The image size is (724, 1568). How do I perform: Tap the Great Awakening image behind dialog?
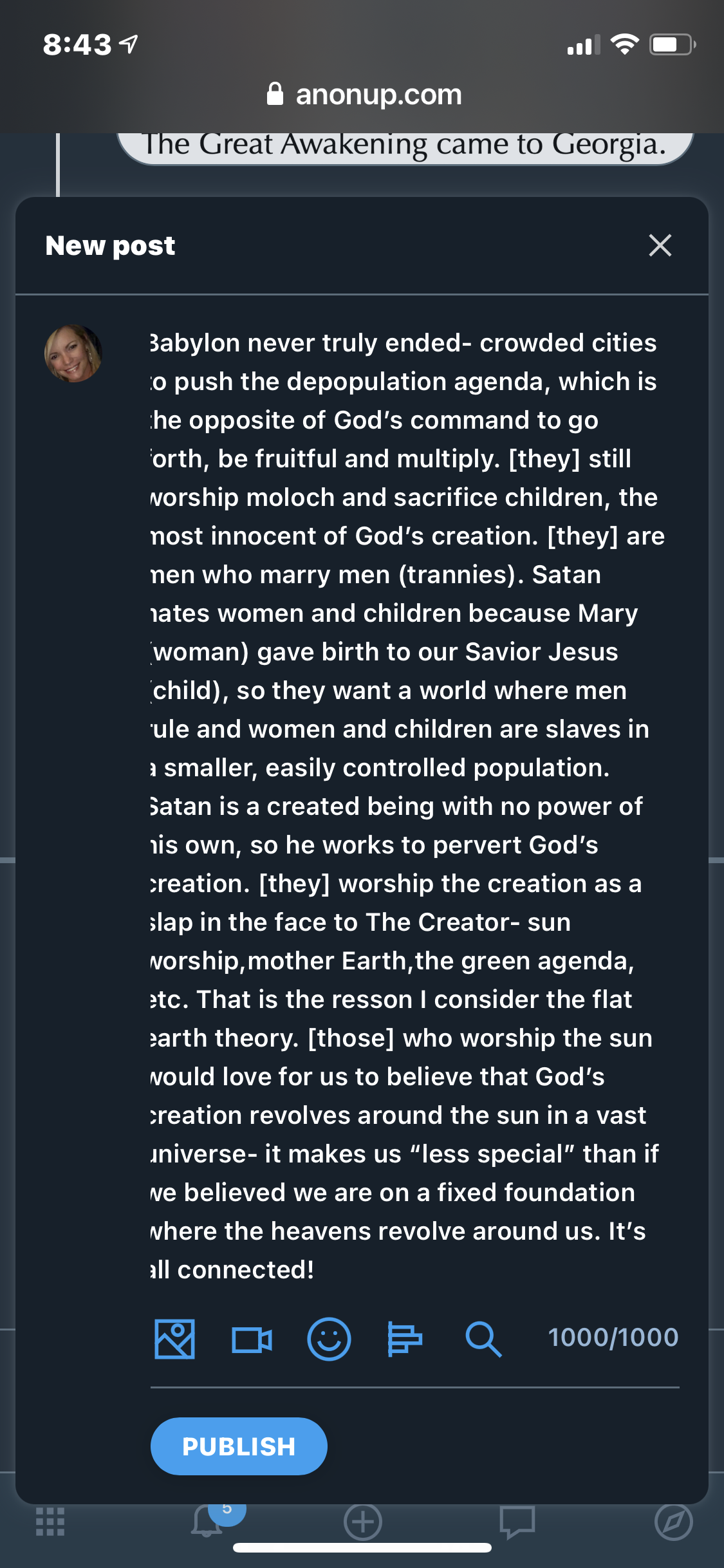pyautogui.click(x=405, y=147)
